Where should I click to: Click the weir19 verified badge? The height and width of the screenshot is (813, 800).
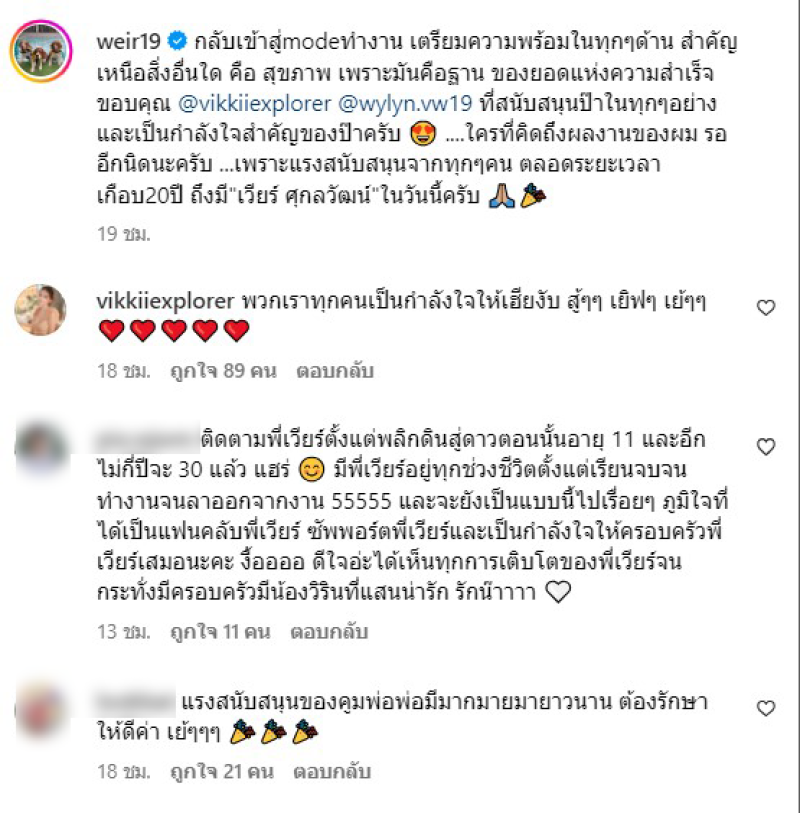click(177, 40)
